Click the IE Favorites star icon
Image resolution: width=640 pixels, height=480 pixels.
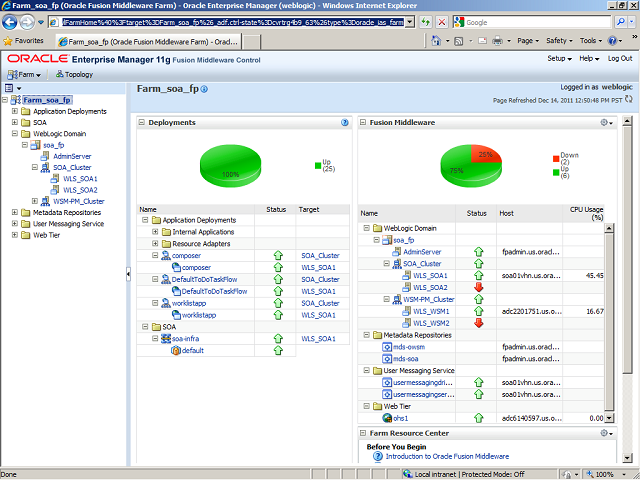(8, 41)
